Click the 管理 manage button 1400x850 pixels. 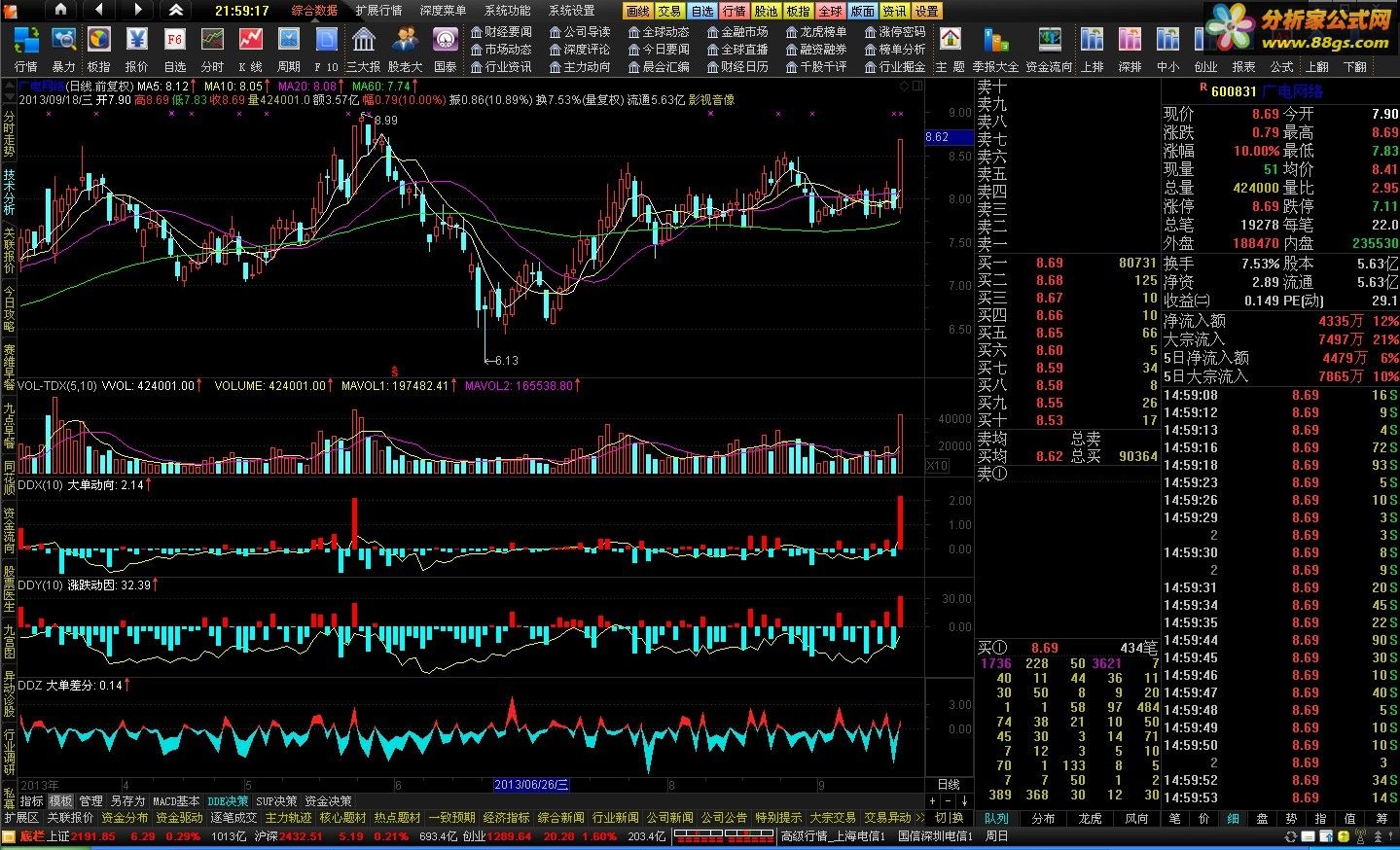click(x=90, y=801)
